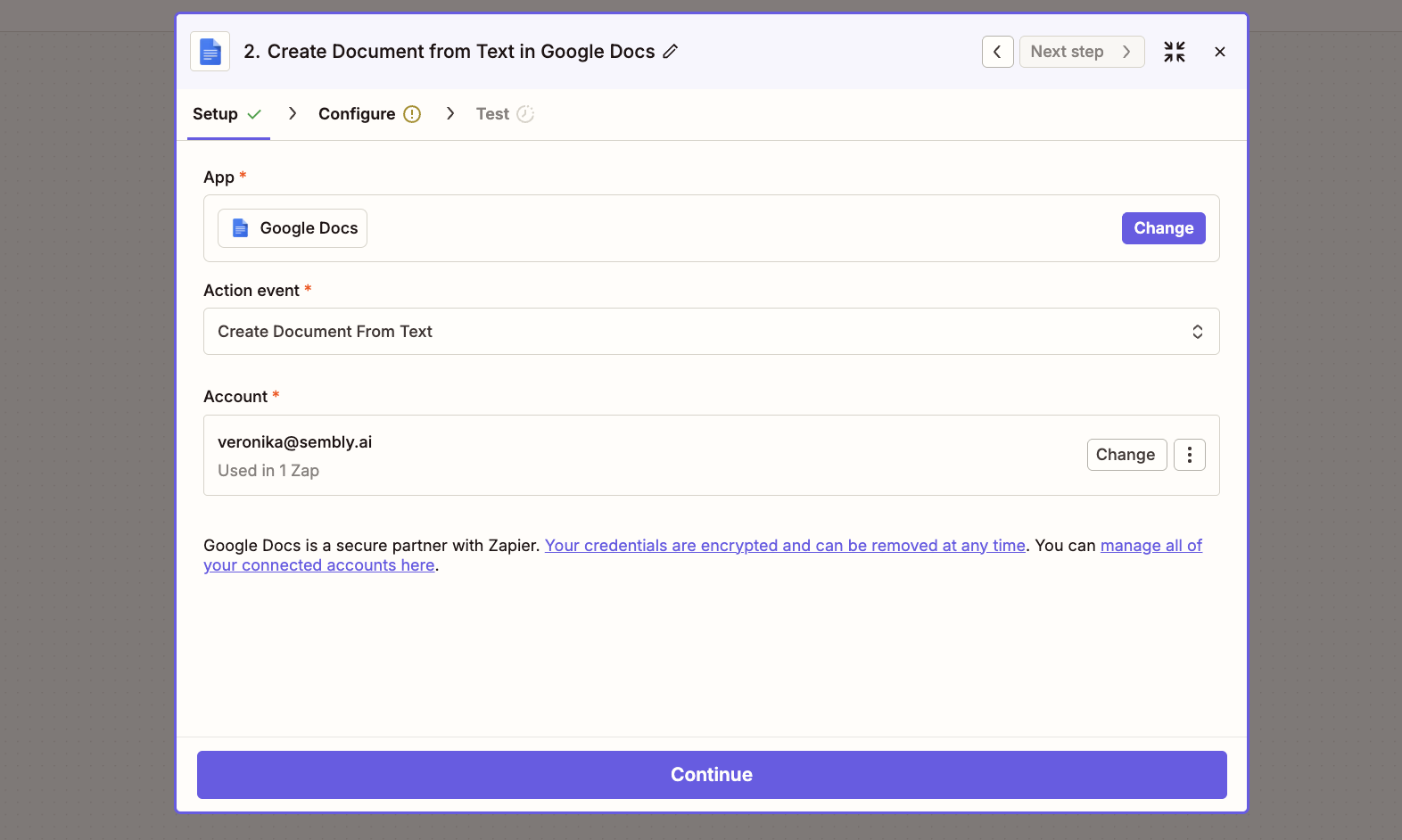Click the Configure tab warning icon
Image resolution: width=1402 pixels, height=840 pixels.
[x=412, y=114]
